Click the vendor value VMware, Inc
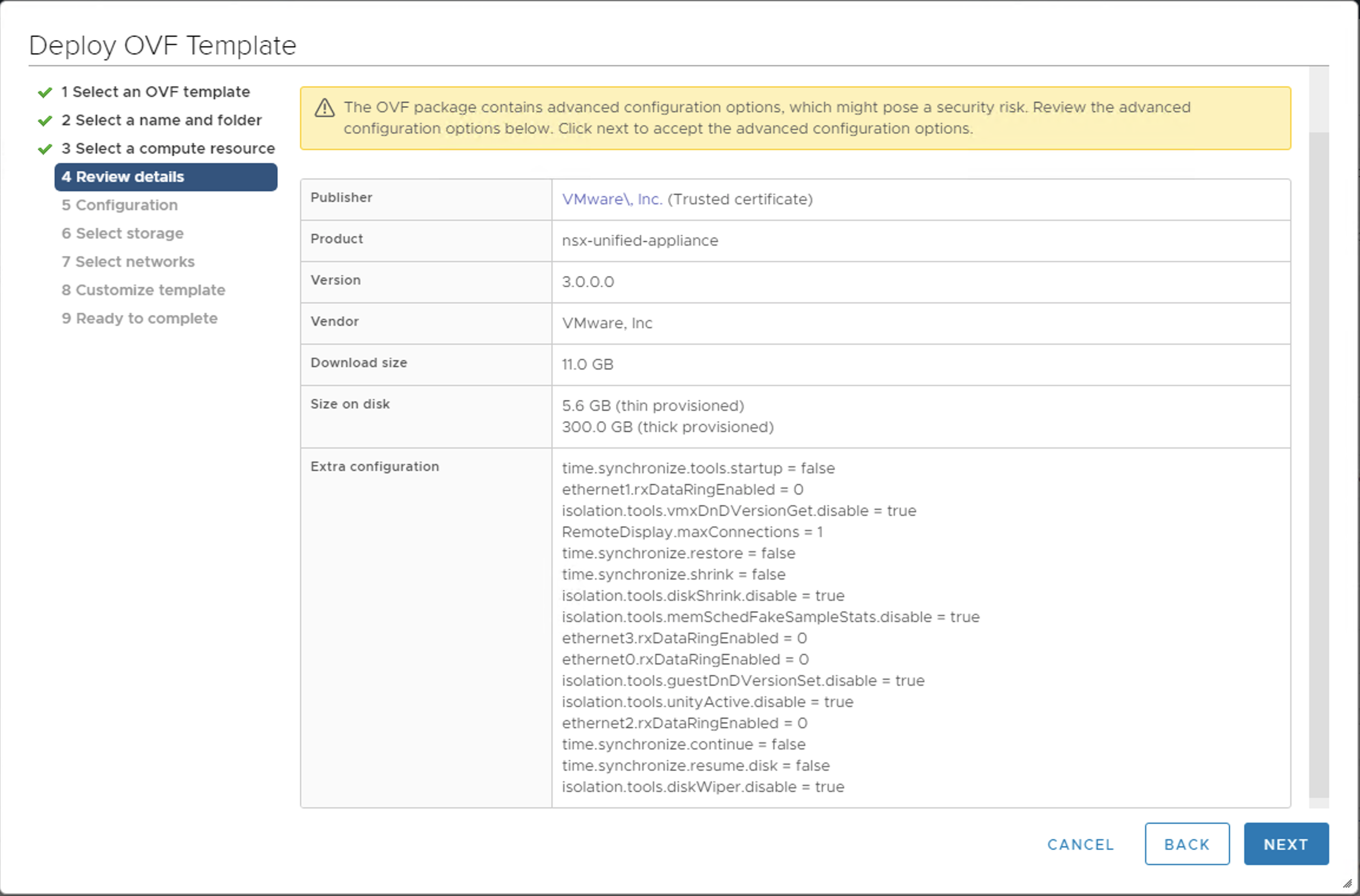Viewport: 1360px width, 896px height. tap(607, 323)
